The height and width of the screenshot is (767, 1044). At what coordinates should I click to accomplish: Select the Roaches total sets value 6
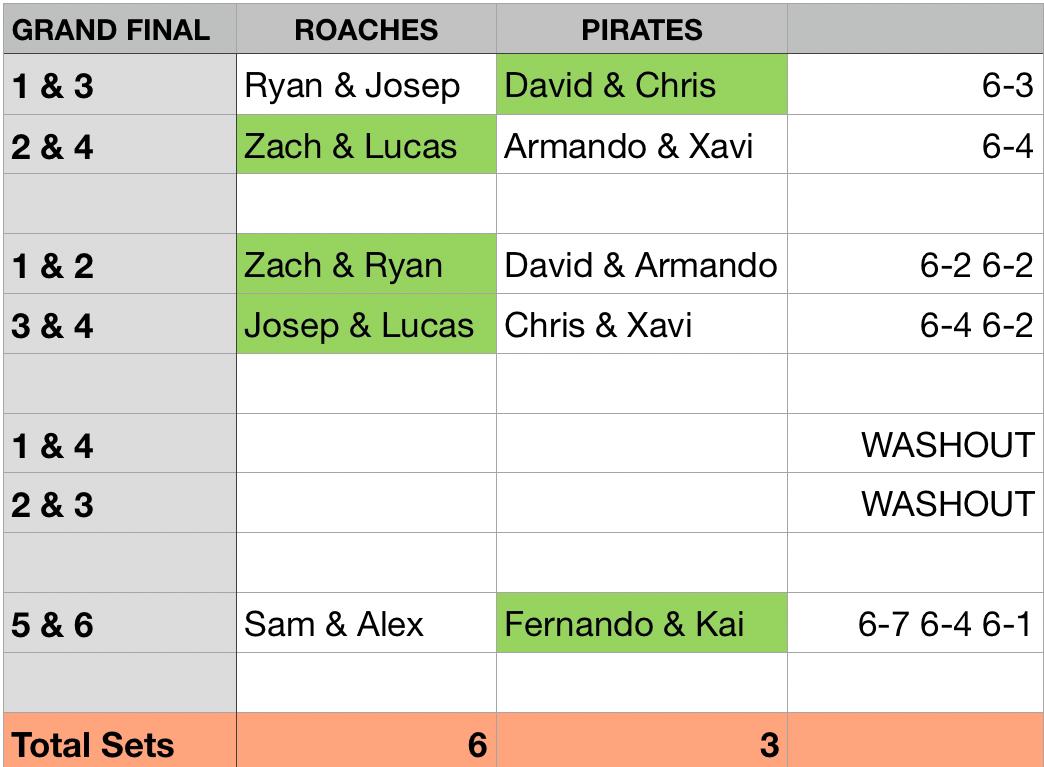tap(366, 743)
